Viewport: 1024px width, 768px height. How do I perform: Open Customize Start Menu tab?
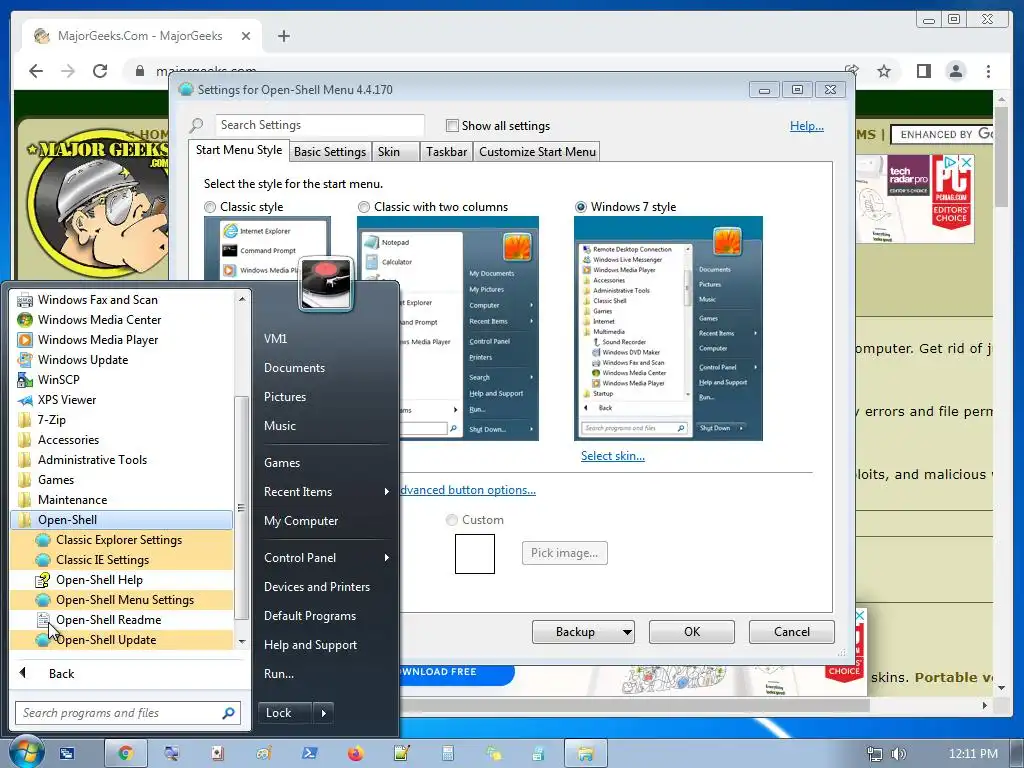(x=537, y=152)
